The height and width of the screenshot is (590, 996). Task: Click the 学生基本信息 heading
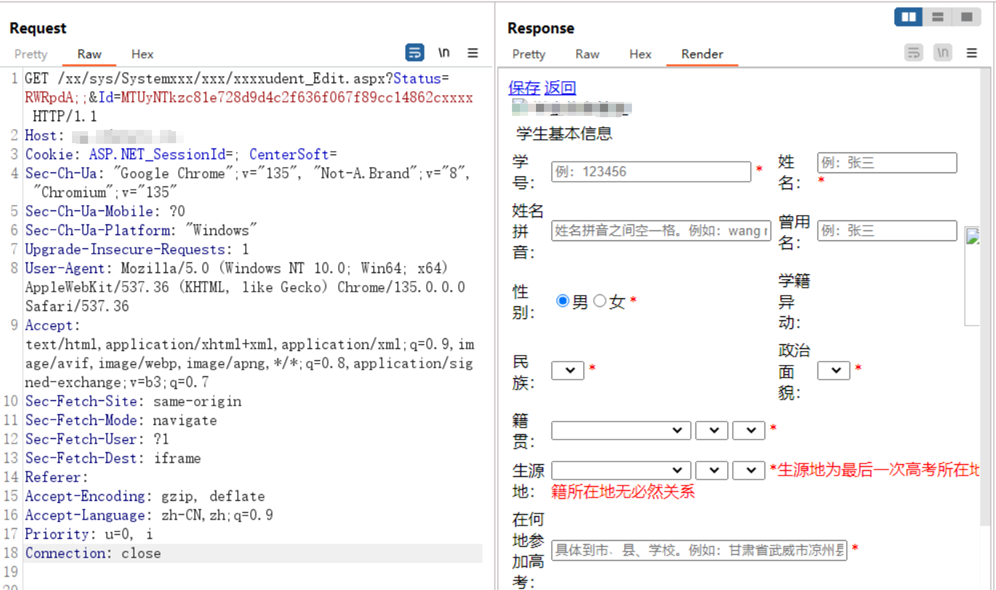[x=564, y=133]
